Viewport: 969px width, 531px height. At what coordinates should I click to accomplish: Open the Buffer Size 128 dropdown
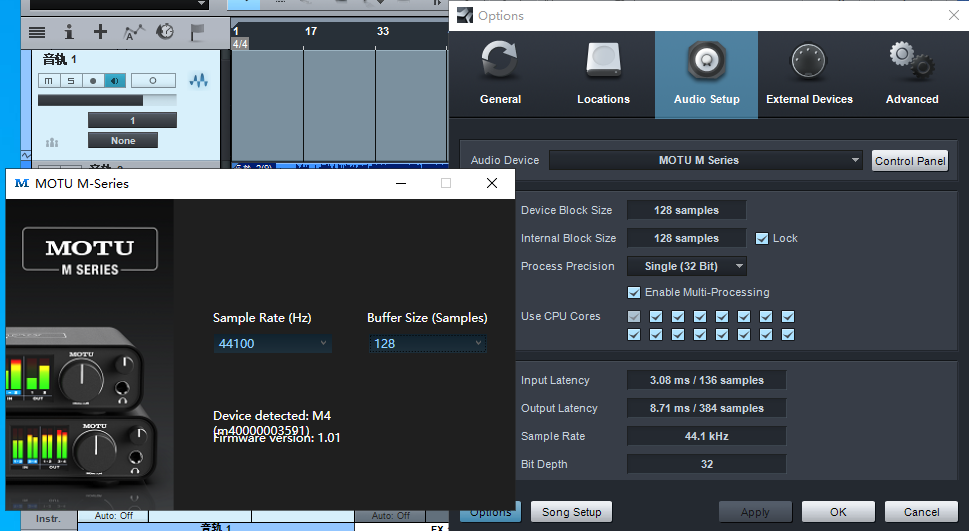click(428, 344)
